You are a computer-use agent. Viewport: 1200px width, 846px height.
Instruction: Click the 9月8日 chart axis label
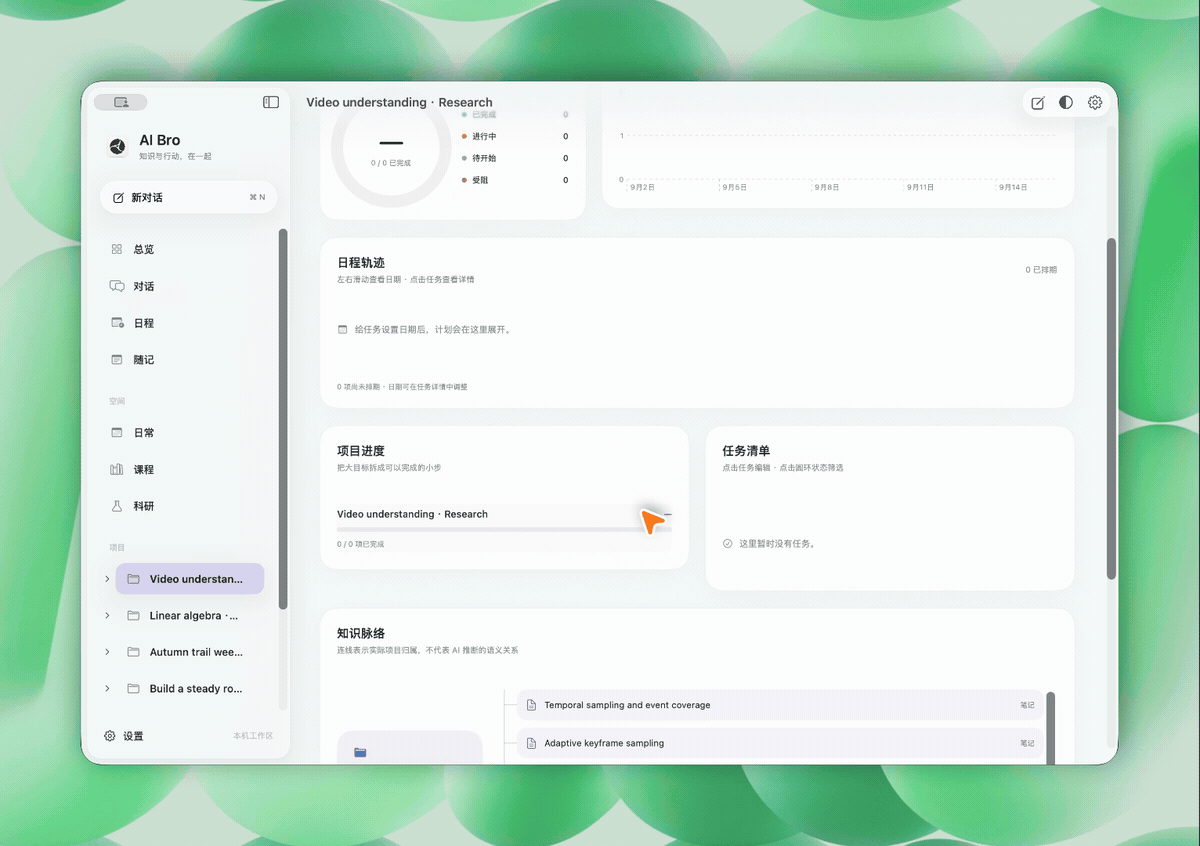pyautogui.click(x=827, y=187)
